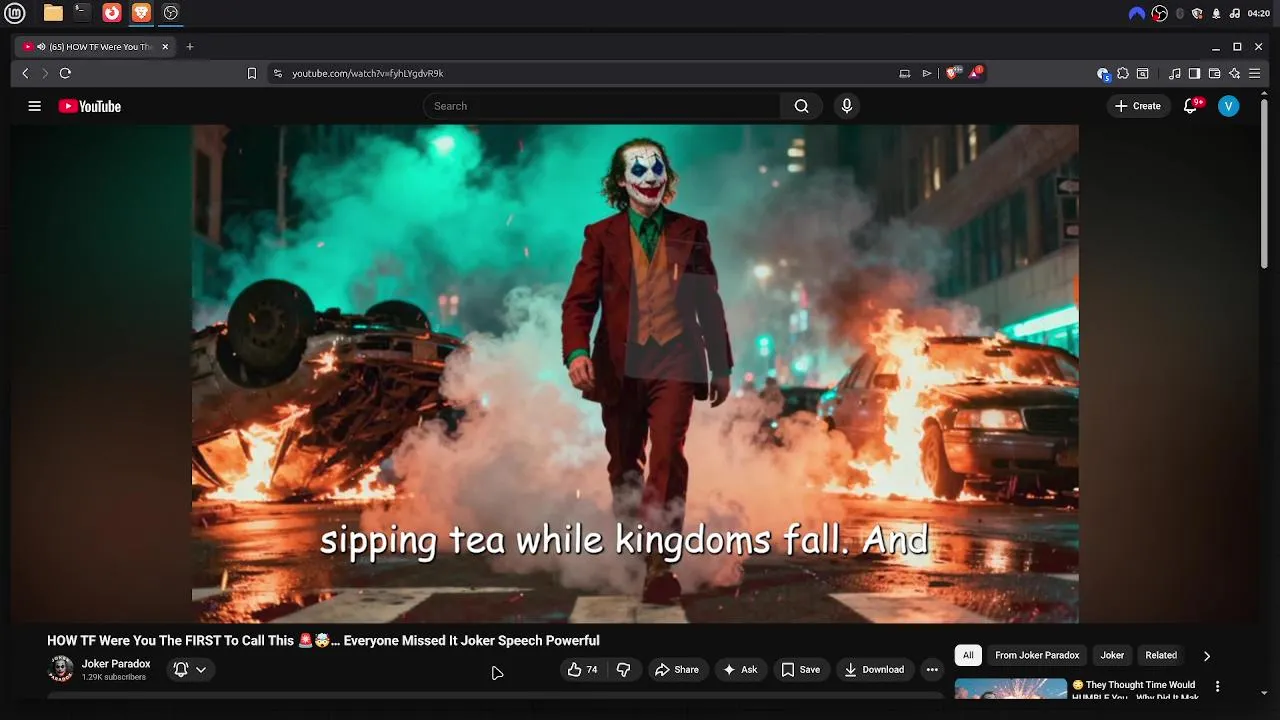1280x720 pixels.
Task: Like the video with thumbs up
Action: point(583,670)
